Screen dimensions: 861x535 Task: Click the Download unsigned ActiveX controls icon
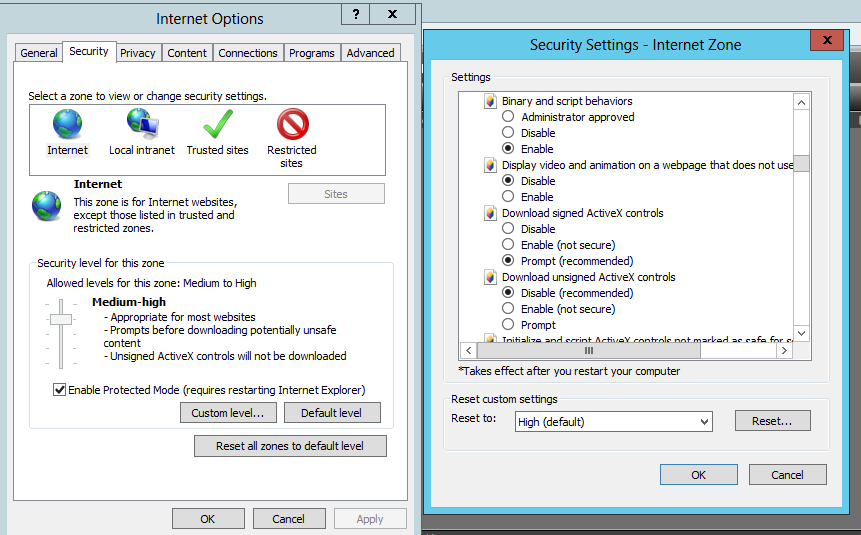tap(490, 277)
